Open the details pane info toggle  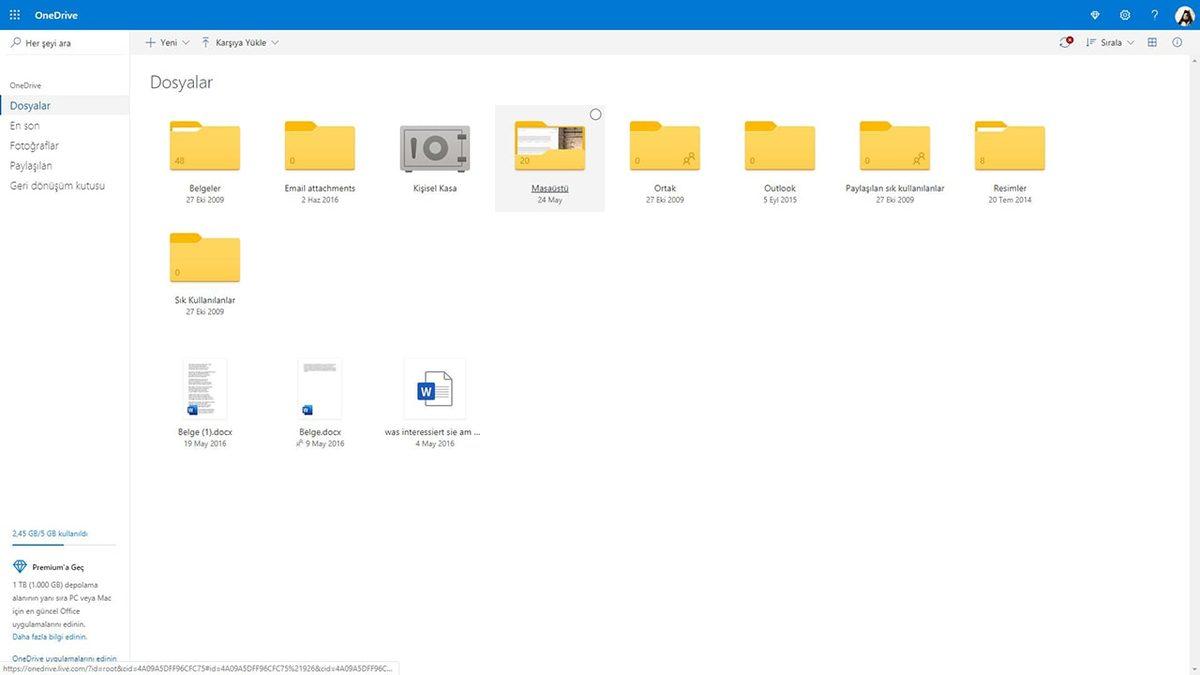pyautogui.click(x=1179, y=42)
